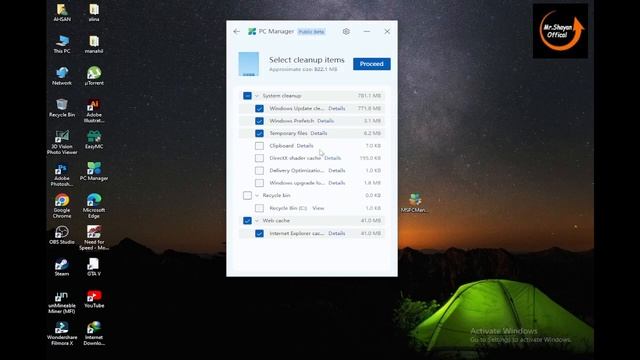Viewport: 640px width, 360px height.
Task: Toggle the System cleanup checkbox
Action: [247, 96]
